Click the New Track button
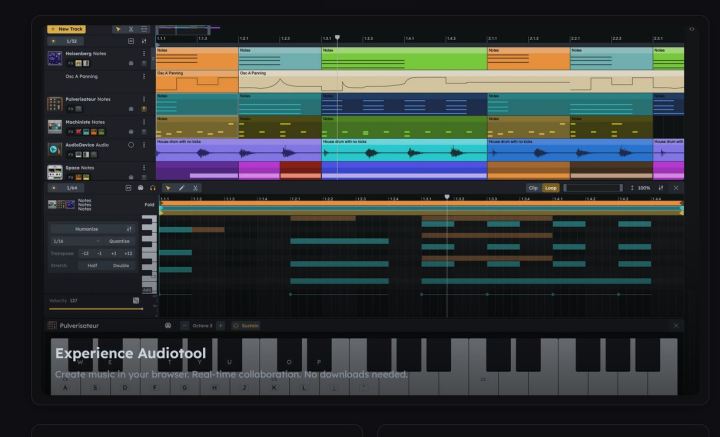This screenshot has height=437, width=720. [70, 30]
